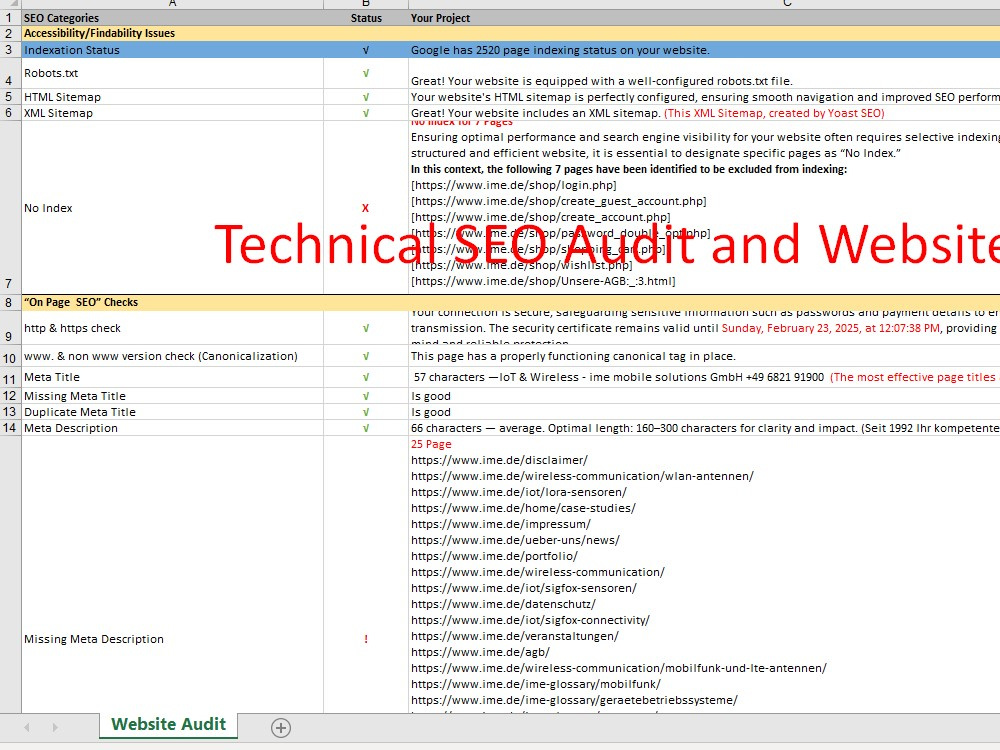
Task: Select the 'www. & non www version check' cell
Action: pos(172,356)
